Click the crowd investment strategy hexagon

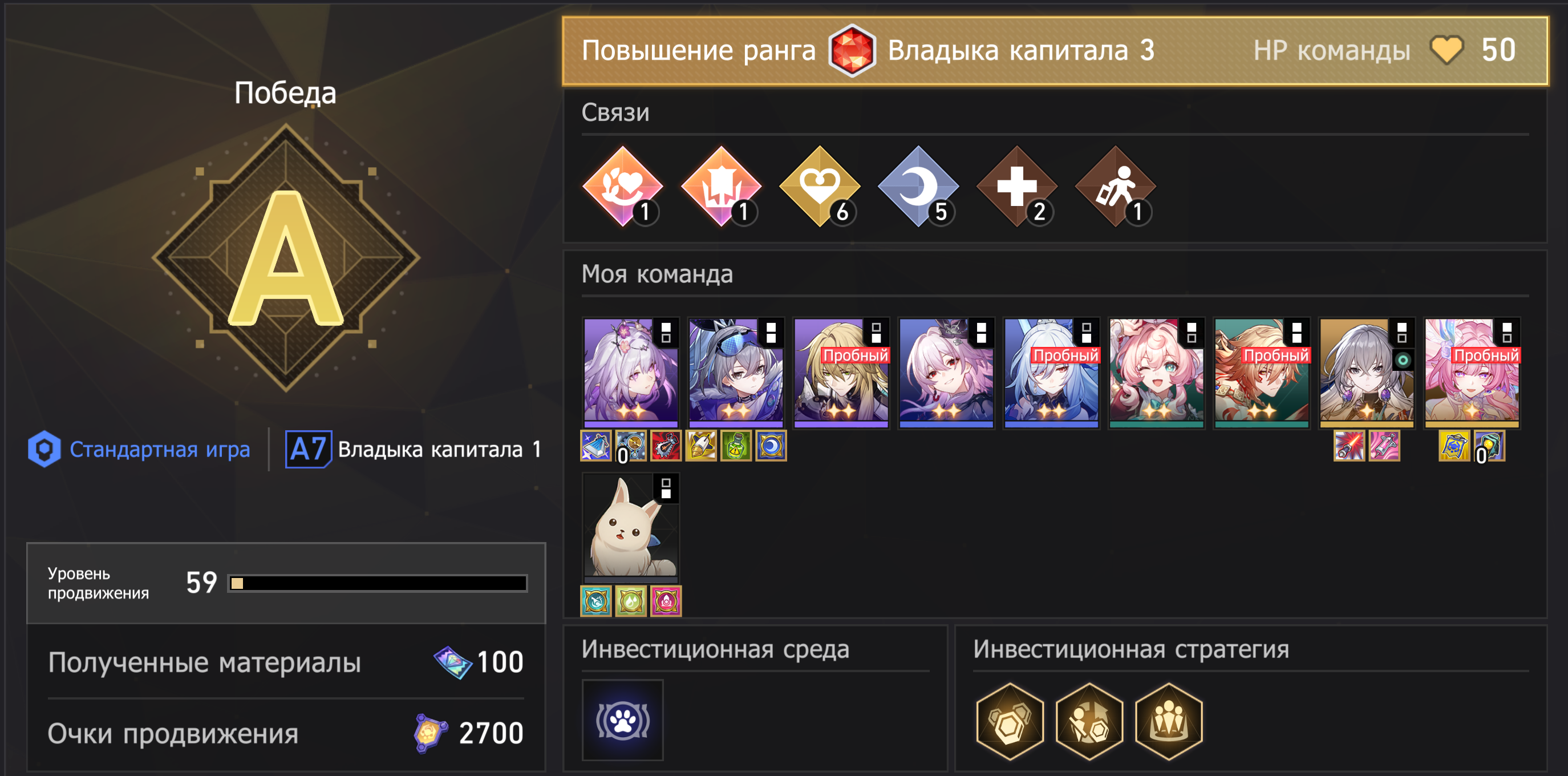coord(1169,721)
